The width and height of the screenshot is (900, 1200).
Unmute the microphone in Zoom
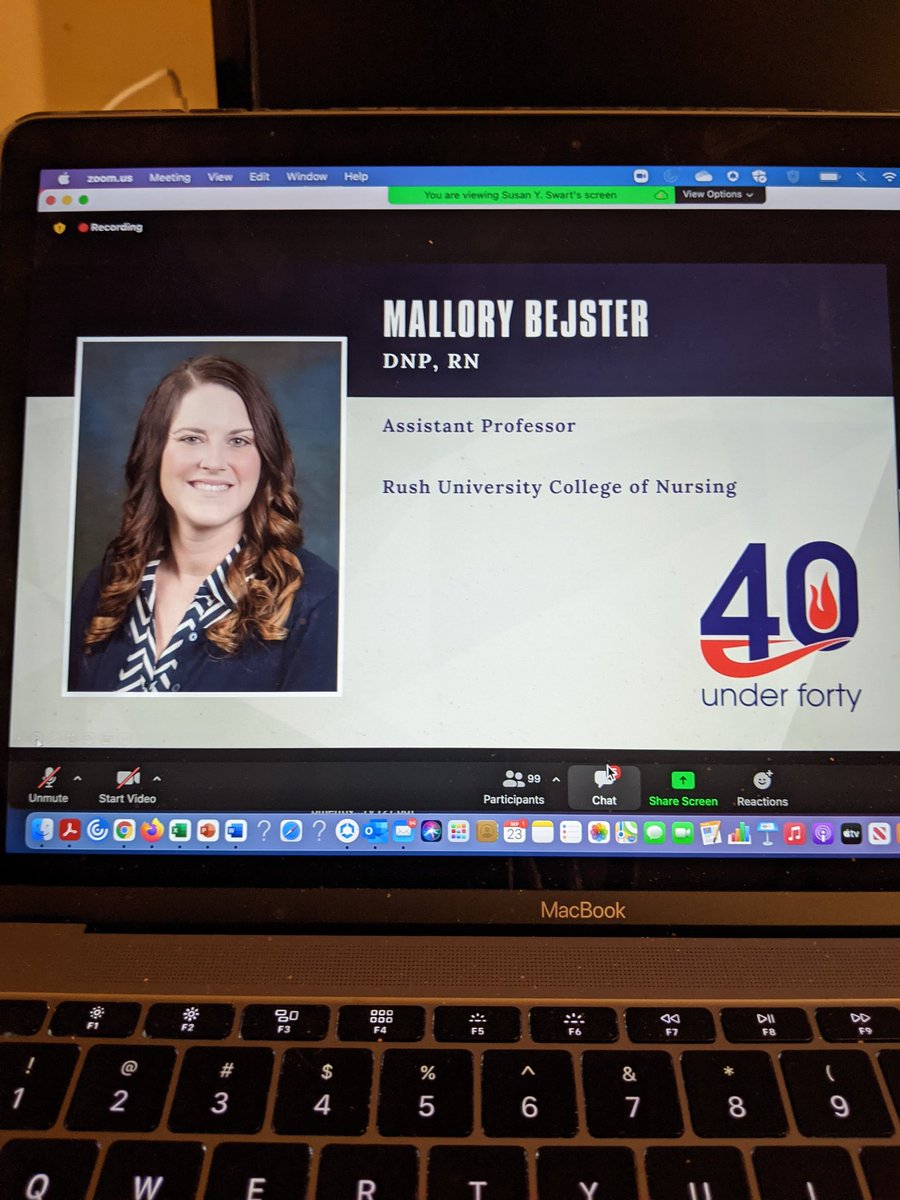pos(48,785)
